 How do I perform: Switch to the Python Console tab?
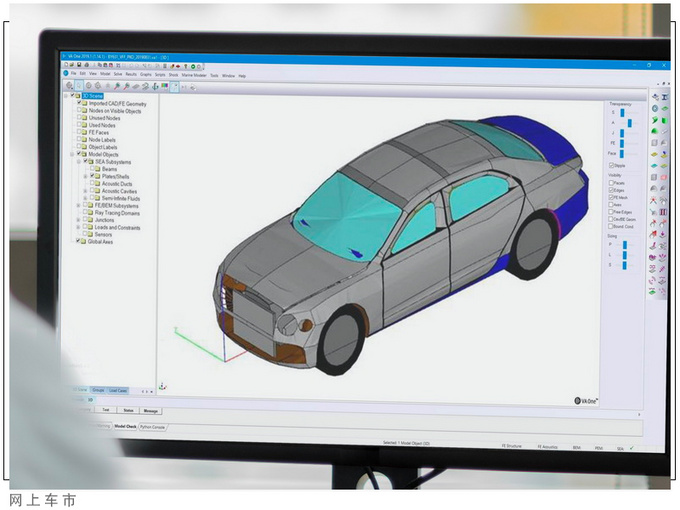tap(152, 425)
